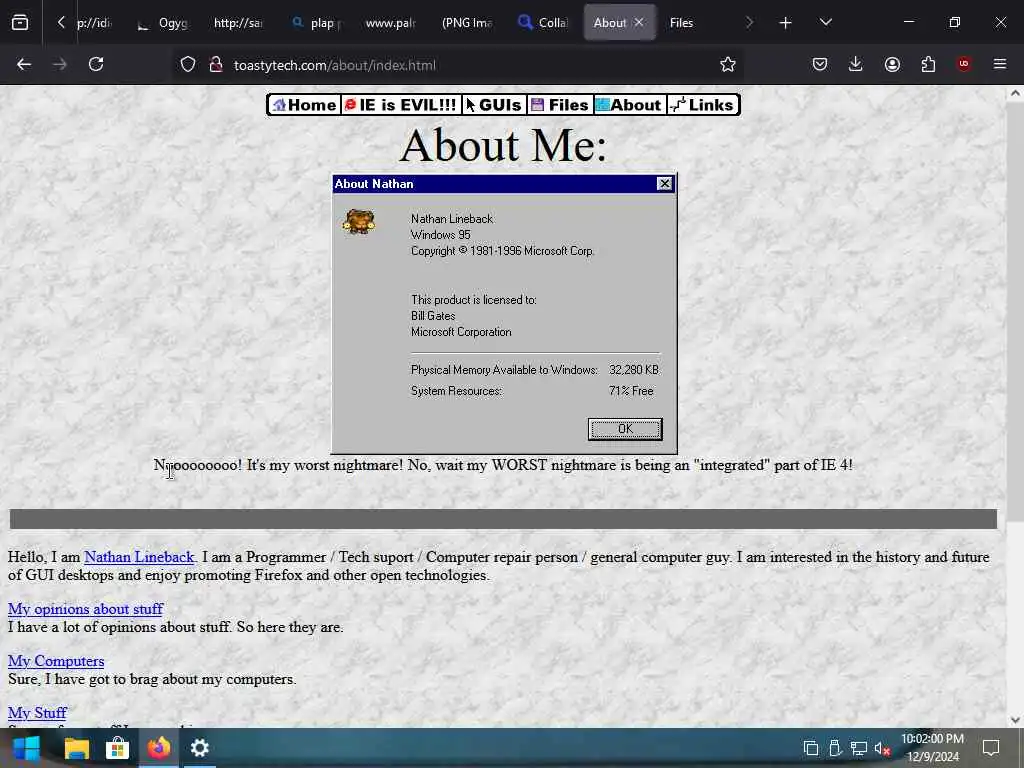The width and height of the screenshot is (1024, 768).
Task: Open the Firefox application menu
Action: [x=1000, y=65]
